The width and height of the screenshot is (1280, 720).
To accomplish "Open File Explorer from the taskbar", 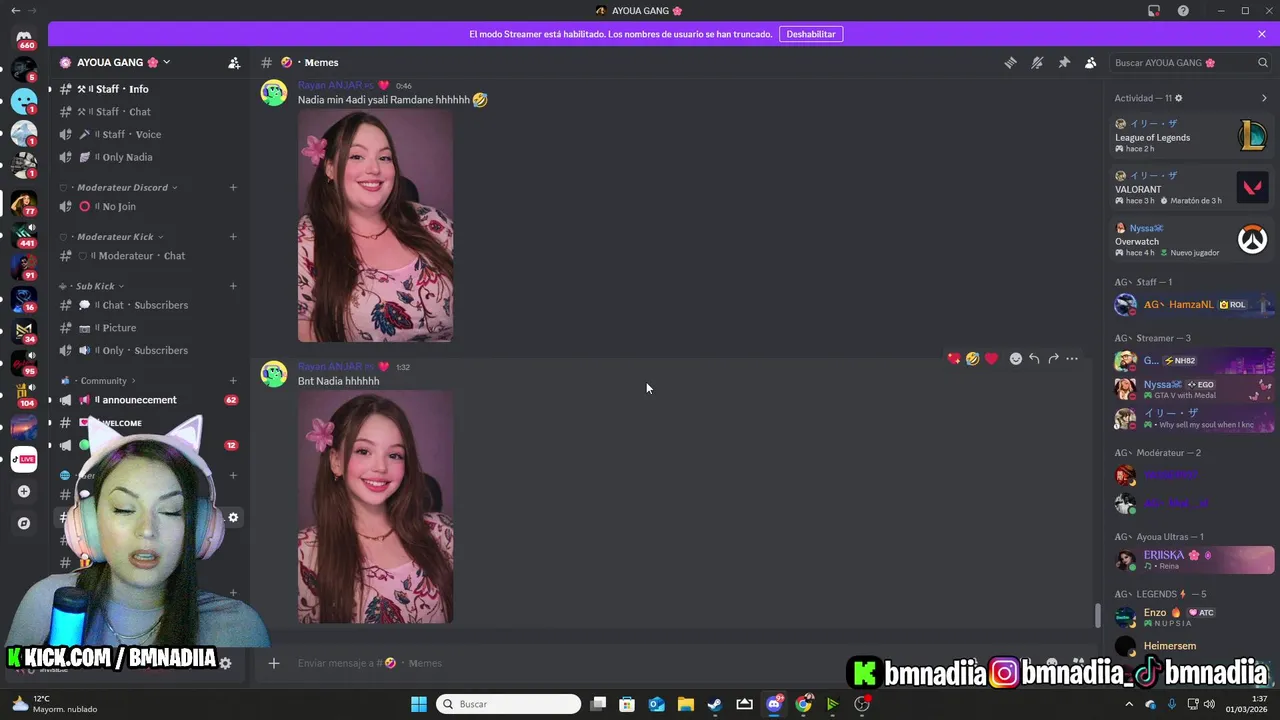I will click(686, 704).
